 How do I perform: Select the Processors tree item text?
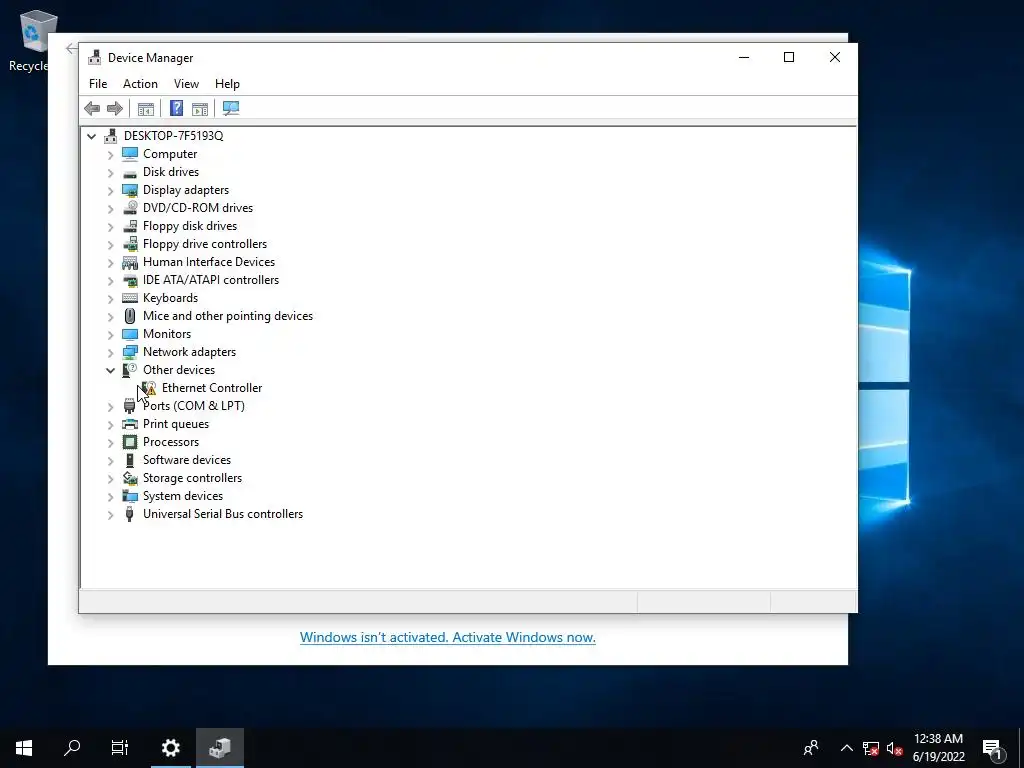[x=171, y=442]
